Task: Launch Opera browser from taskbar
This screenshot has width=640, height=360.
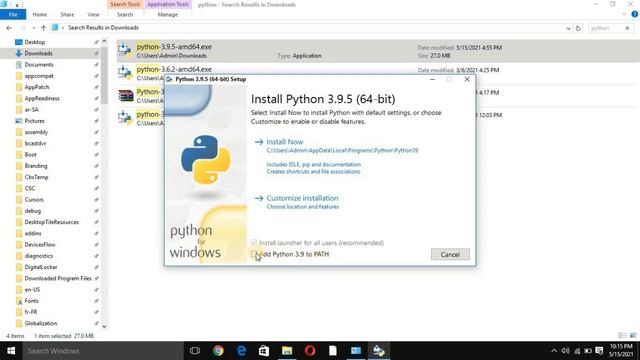Action: coord(310,351)
